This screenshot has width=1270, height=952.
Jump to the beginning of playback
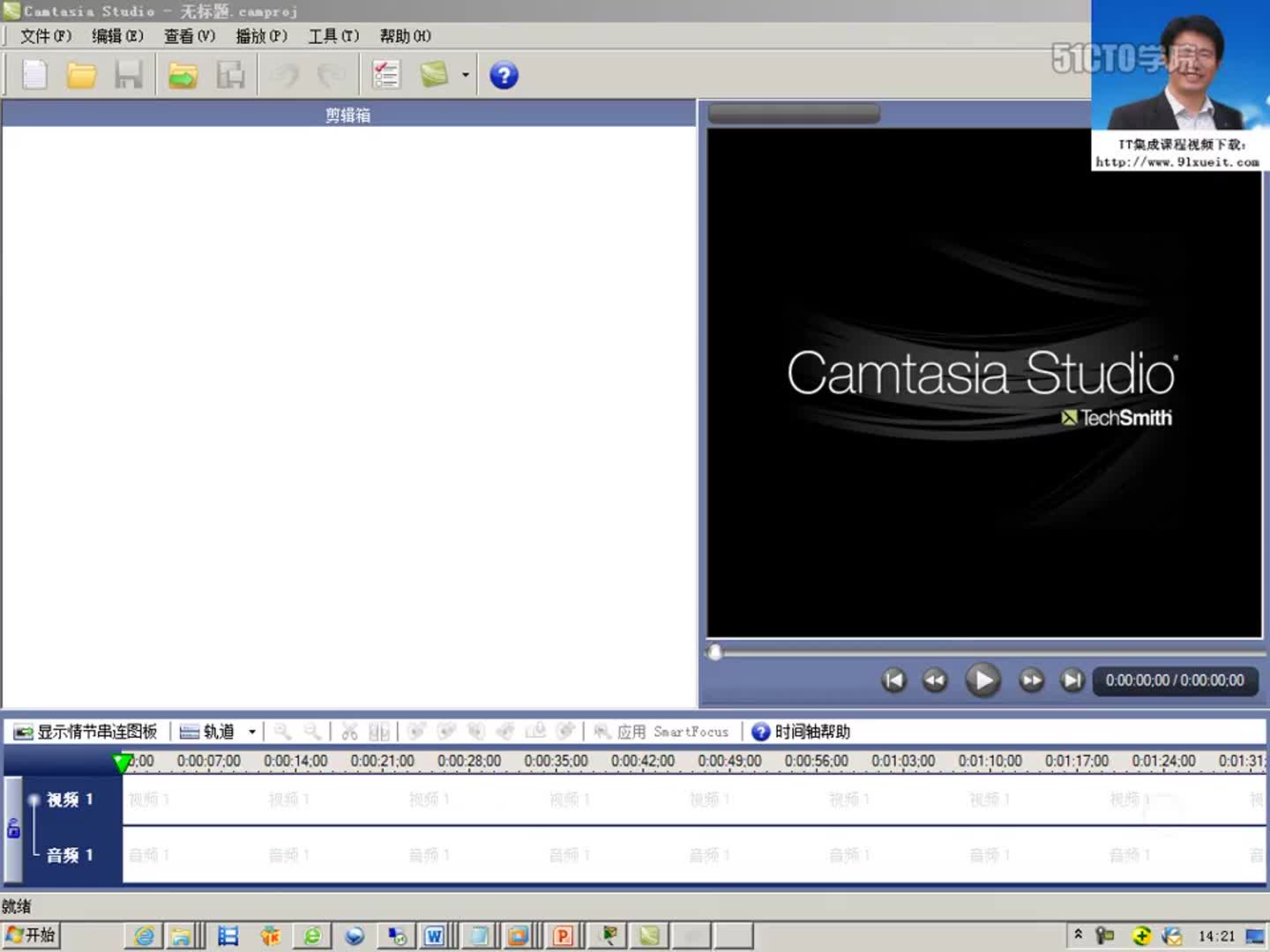[x=893, y=681]
